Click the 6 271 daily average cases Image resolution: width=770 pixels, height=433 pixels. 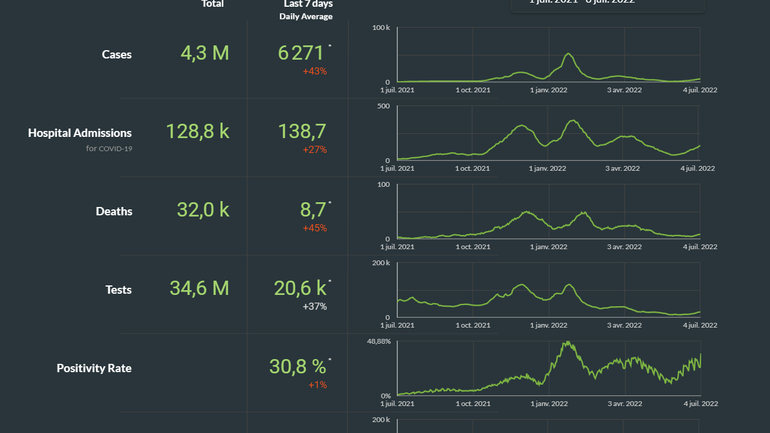(x=301, y=53)
